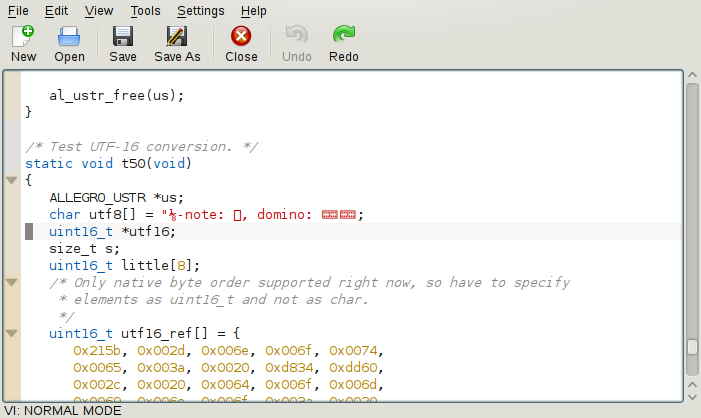Close the document with the red X icon

(x=241, y=37)
